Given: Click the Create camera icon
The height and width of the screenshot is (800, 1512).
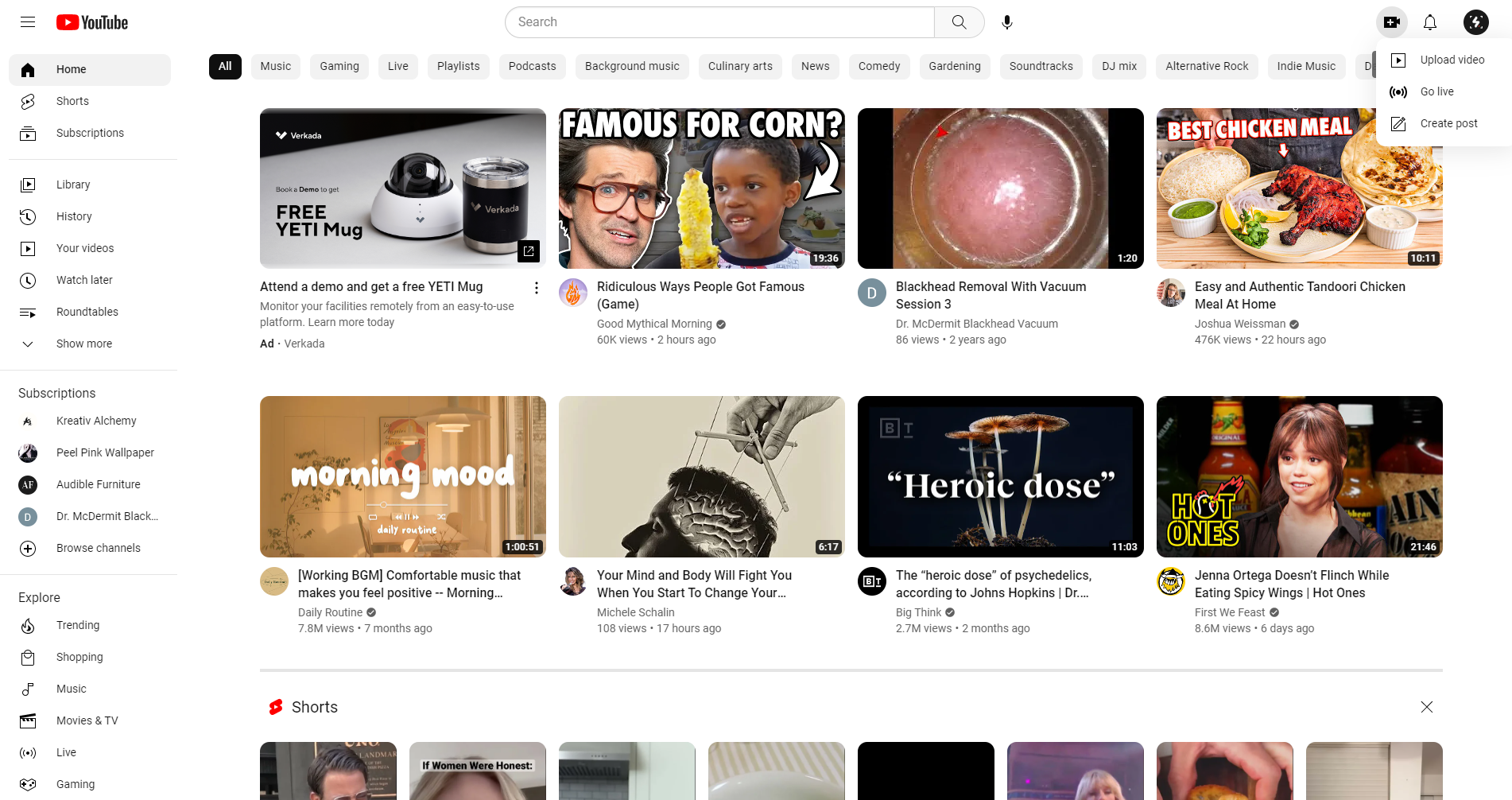Looking at the screenshot, I should [x=1392, y=22].
